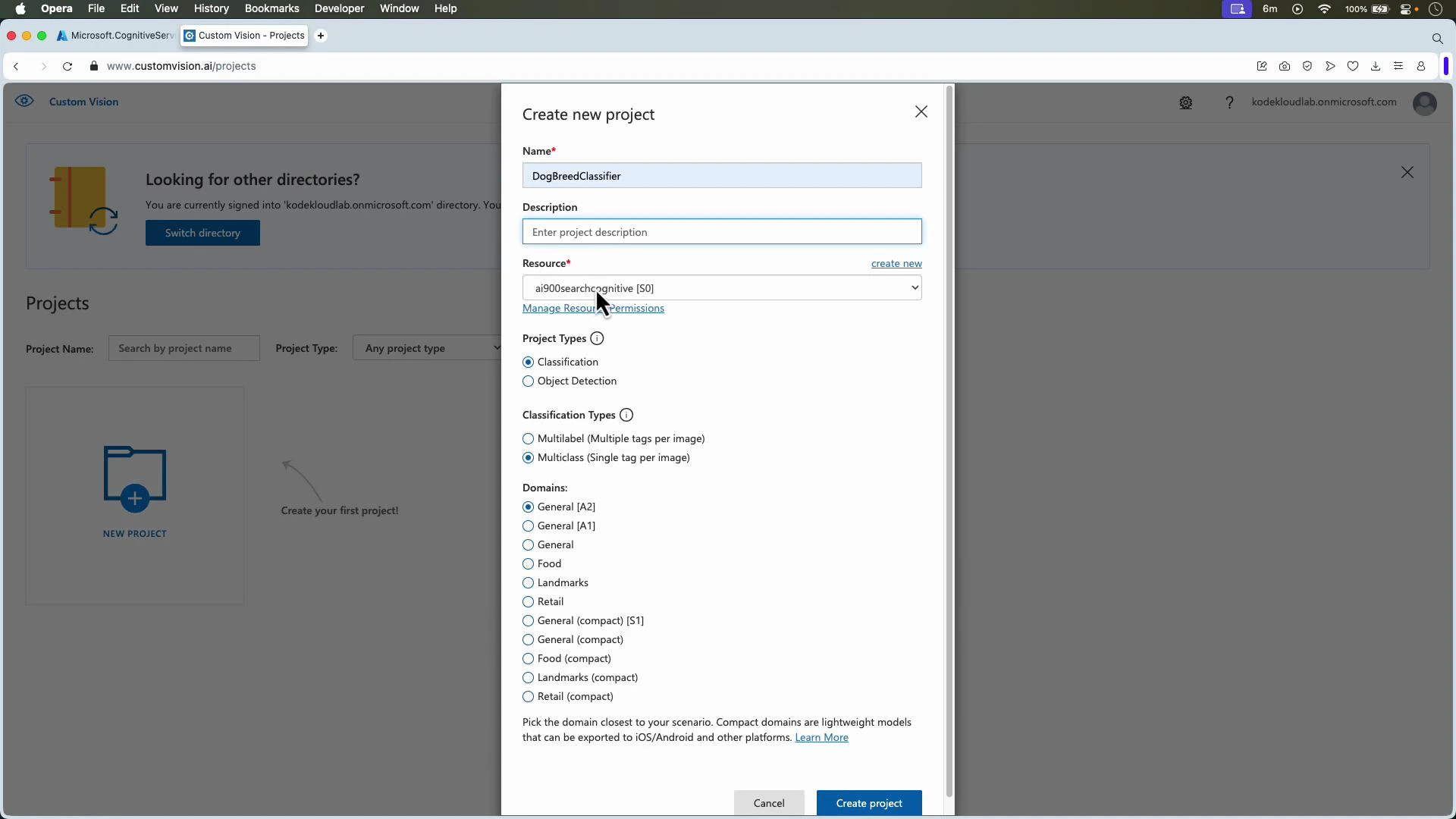Click the Custom Vision eye logo
The width and height of the screenshot is (1456, 819).
24,101
